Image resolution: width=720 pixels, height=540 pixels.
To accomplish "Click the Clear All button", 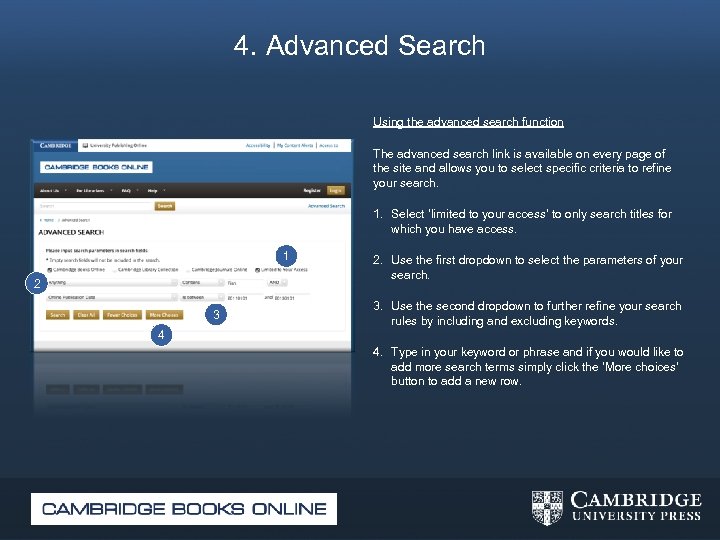I will click(x=86, y=315).
